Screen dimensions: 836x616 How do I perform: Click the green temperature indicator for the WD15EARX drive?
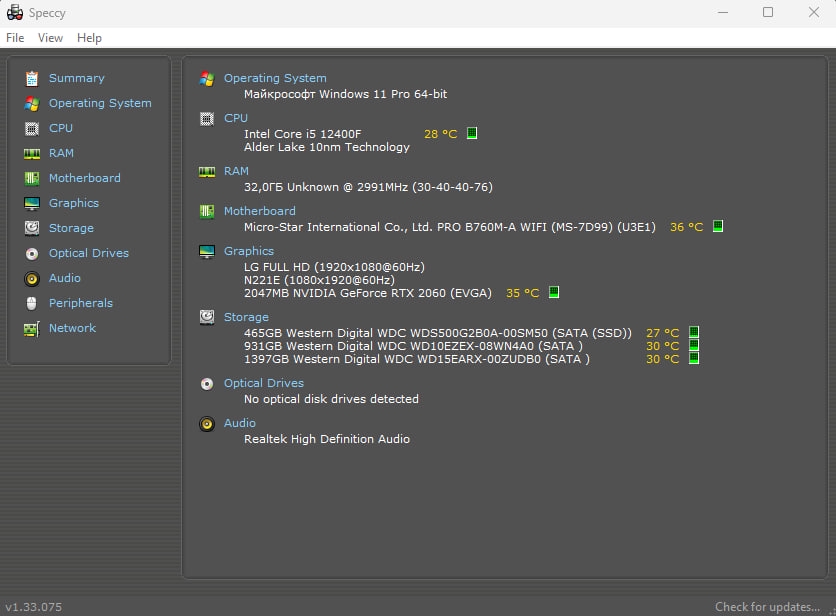point(694,358)
